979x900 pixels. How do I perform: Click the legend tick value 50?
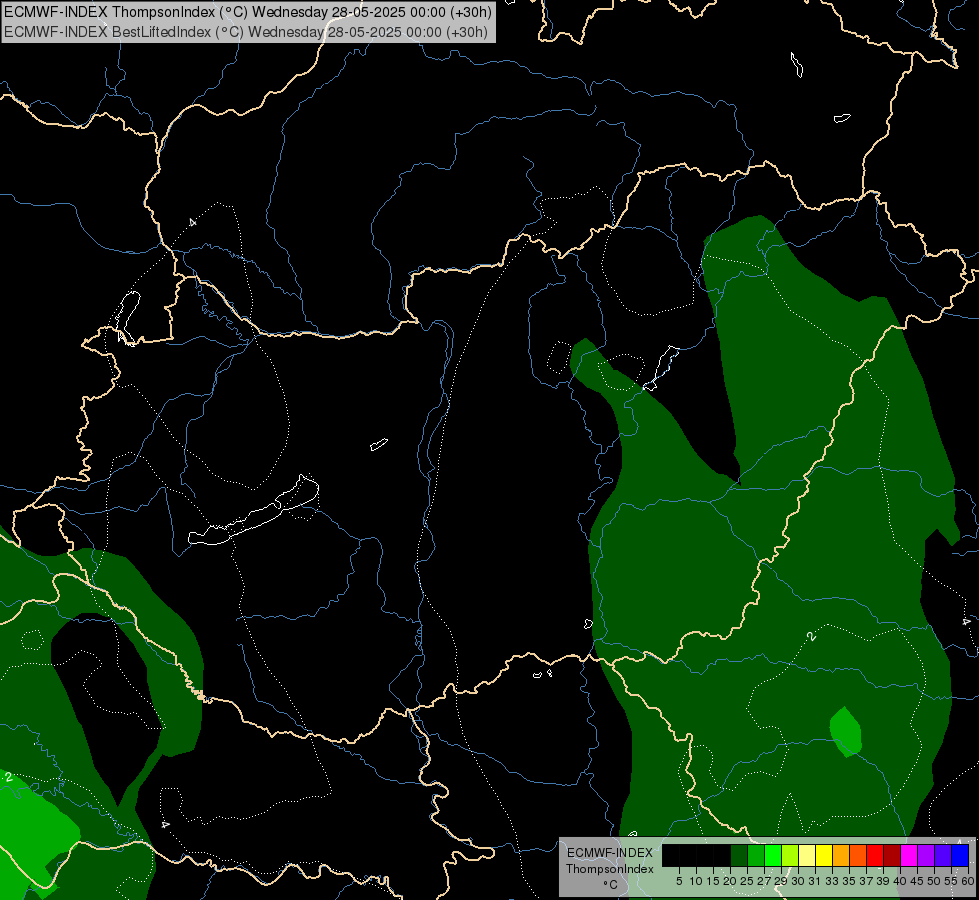[x=934, y=881]
